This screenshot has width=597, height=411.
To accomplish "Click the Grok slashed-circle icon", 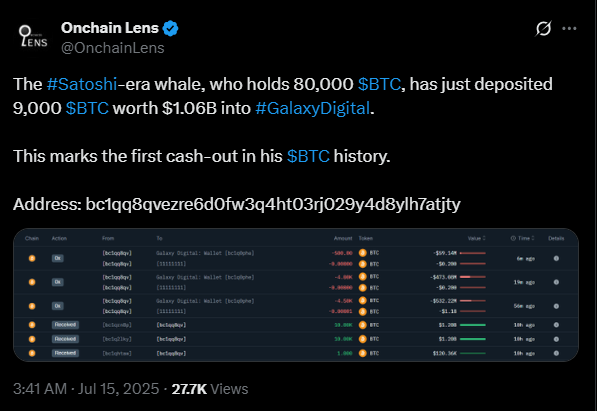I will coord(543,29).
